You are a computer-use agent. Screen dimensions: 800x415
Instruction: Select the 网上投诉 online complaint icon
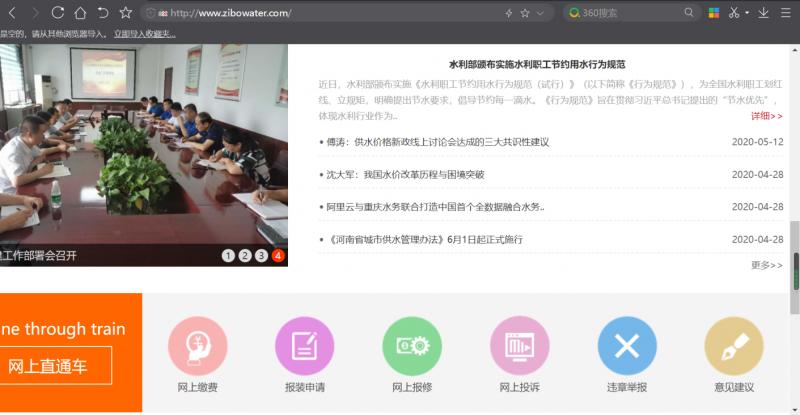519,346
